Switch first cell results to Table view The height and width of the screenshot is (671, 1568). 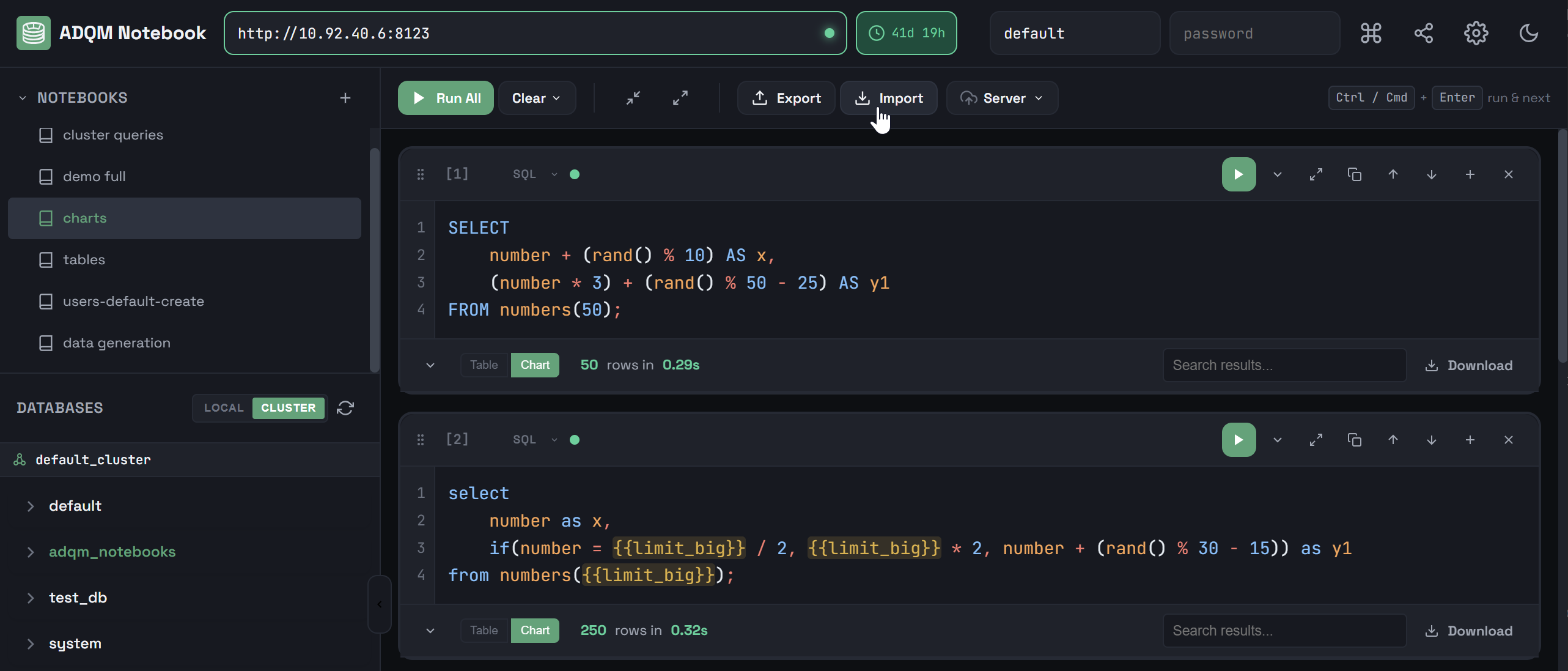pyautogui.click(x=484, y=365)
